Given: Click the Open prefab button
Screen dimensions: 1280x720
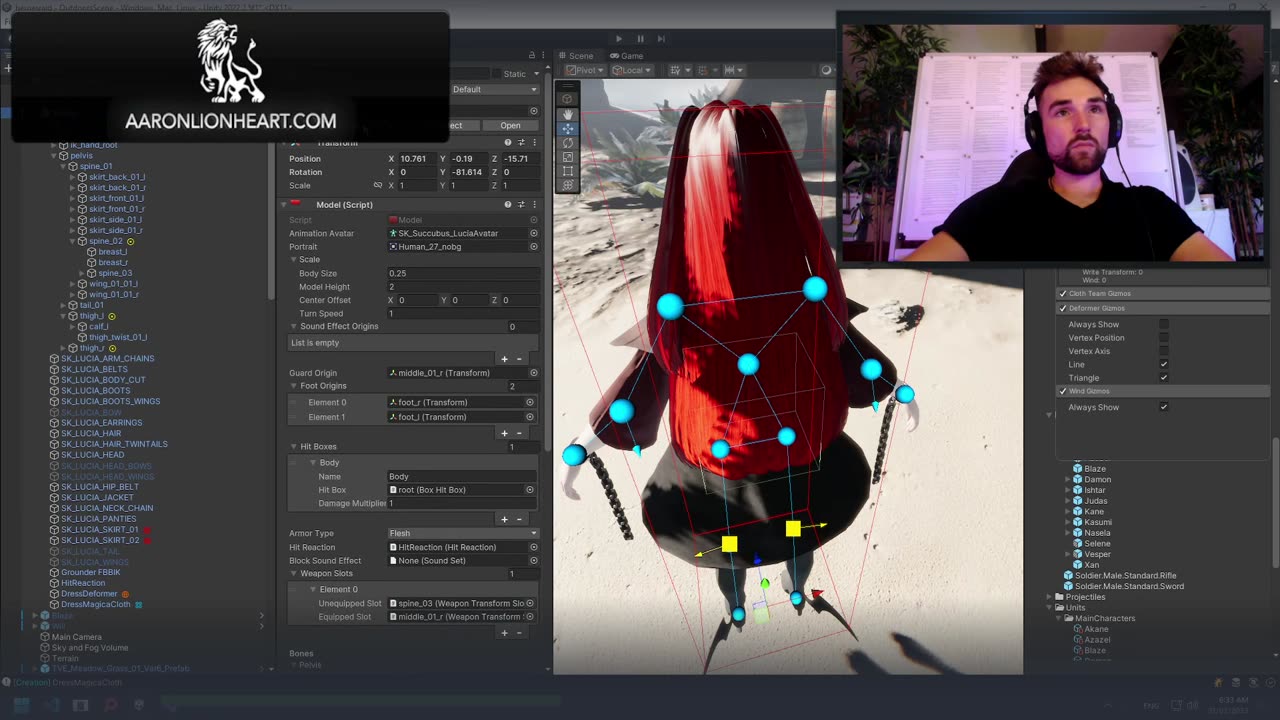Looking at the screenshot, I should [x=510, y=125].
